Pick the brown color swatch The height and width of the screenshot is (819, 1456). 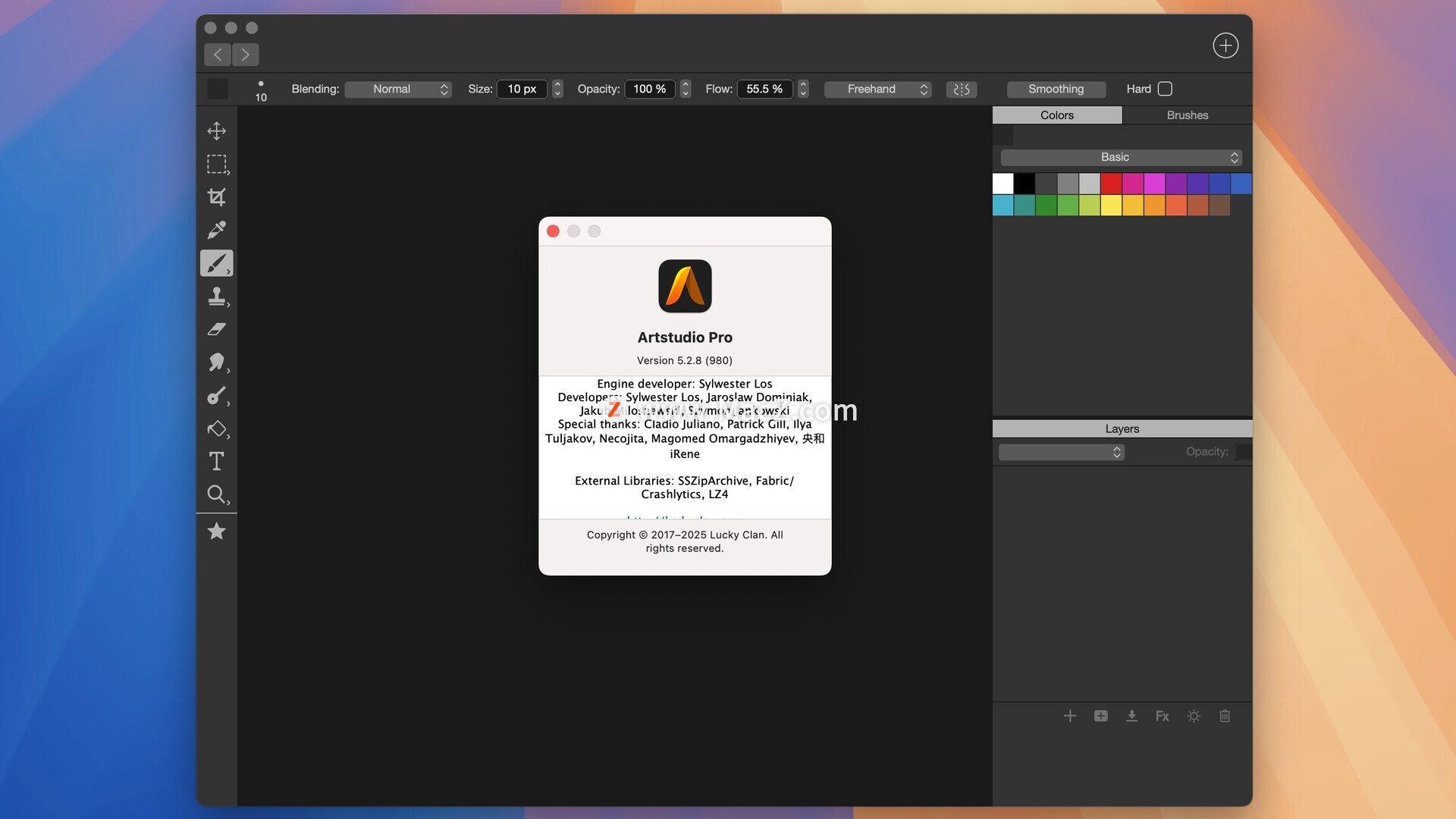pyautogui.click(x=1219, y=206)
